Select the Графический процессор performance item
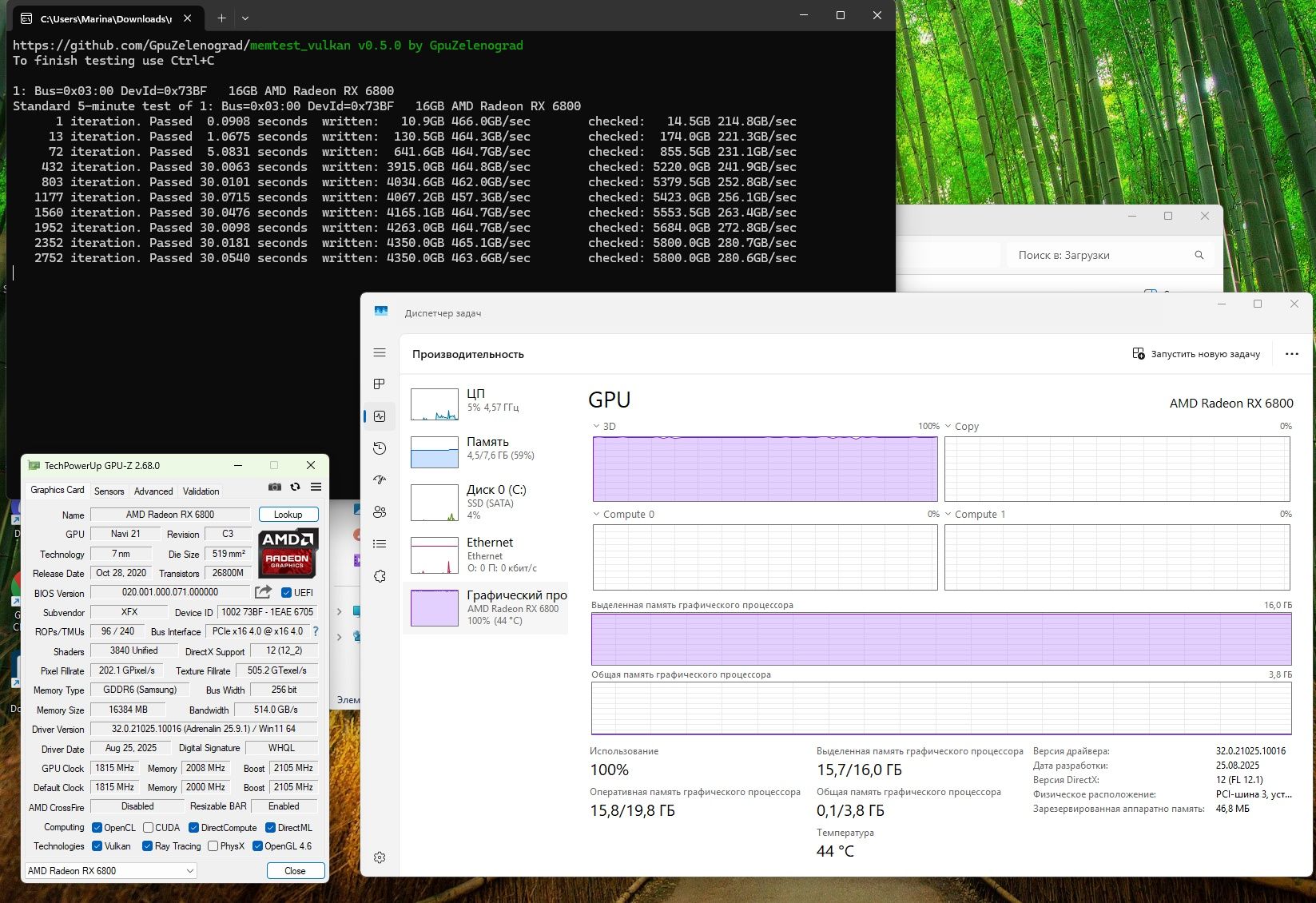This screenshot has width=1316, height=903. (x=487, y=608)
